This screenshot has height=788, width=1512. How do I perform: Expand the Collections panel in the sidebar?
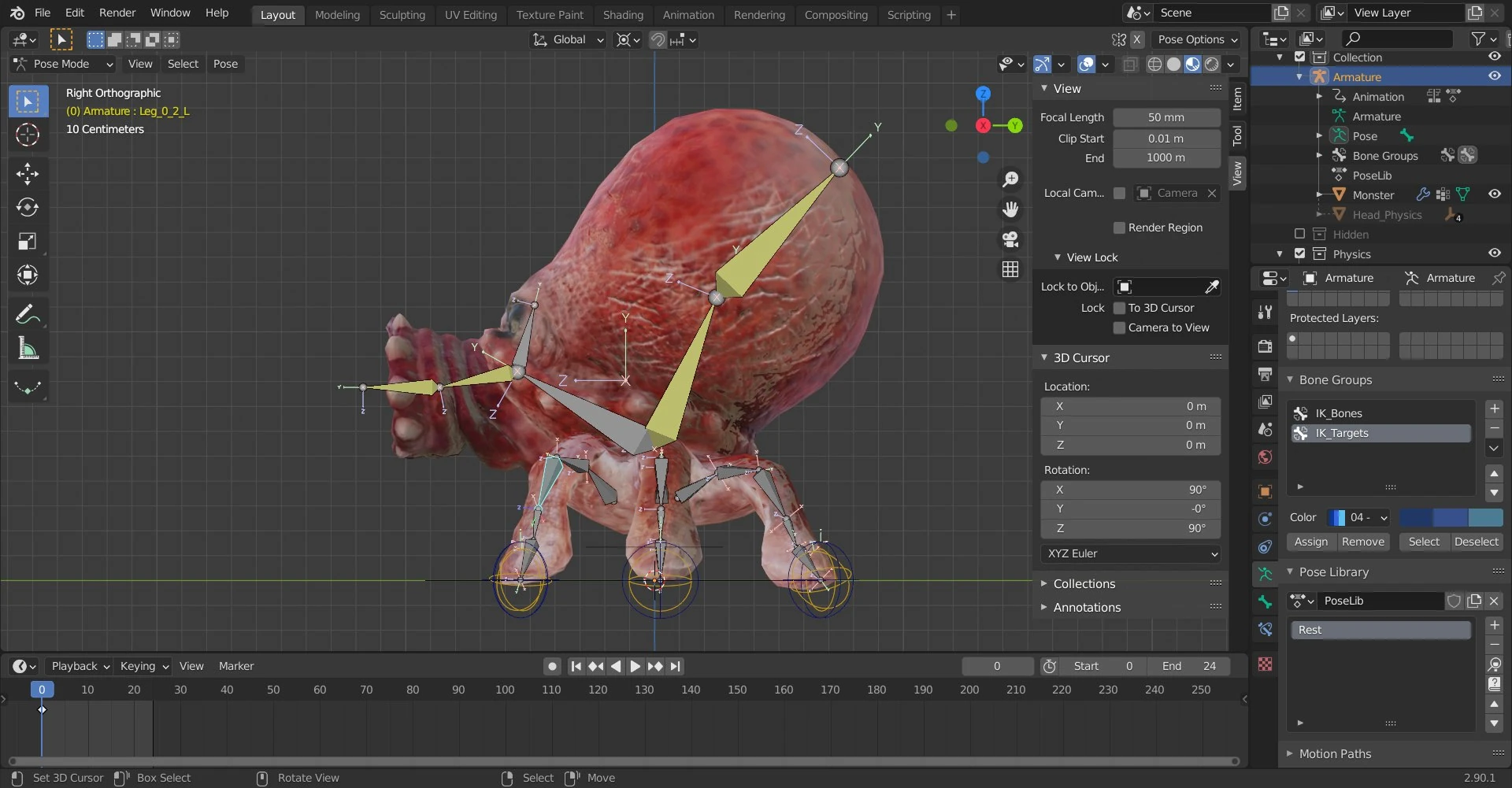coord(1084,583)
